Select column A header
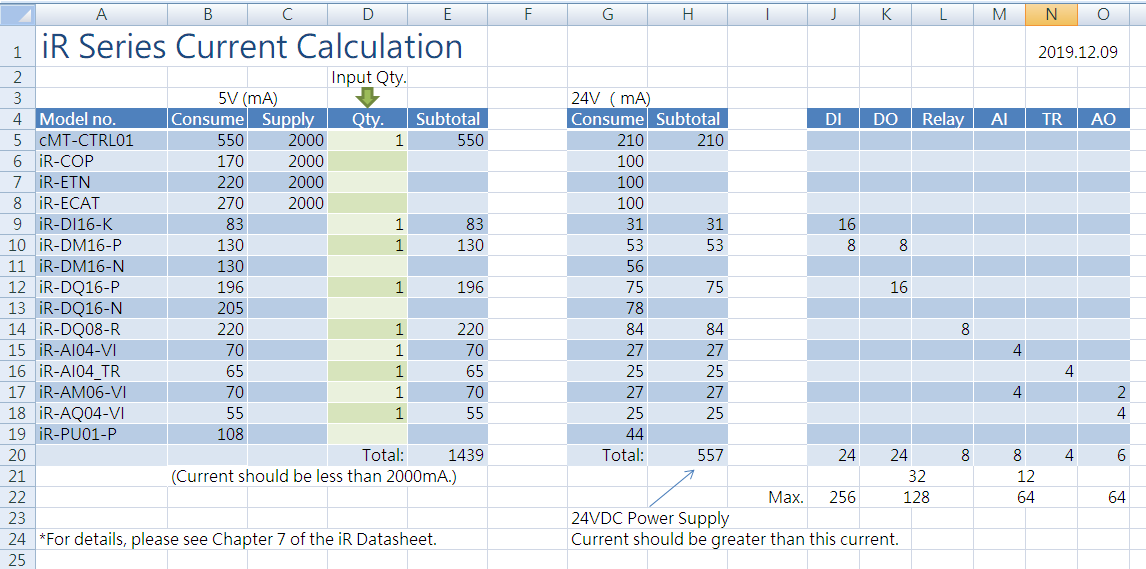This screenshot has height=569, width=1146. 102,14
